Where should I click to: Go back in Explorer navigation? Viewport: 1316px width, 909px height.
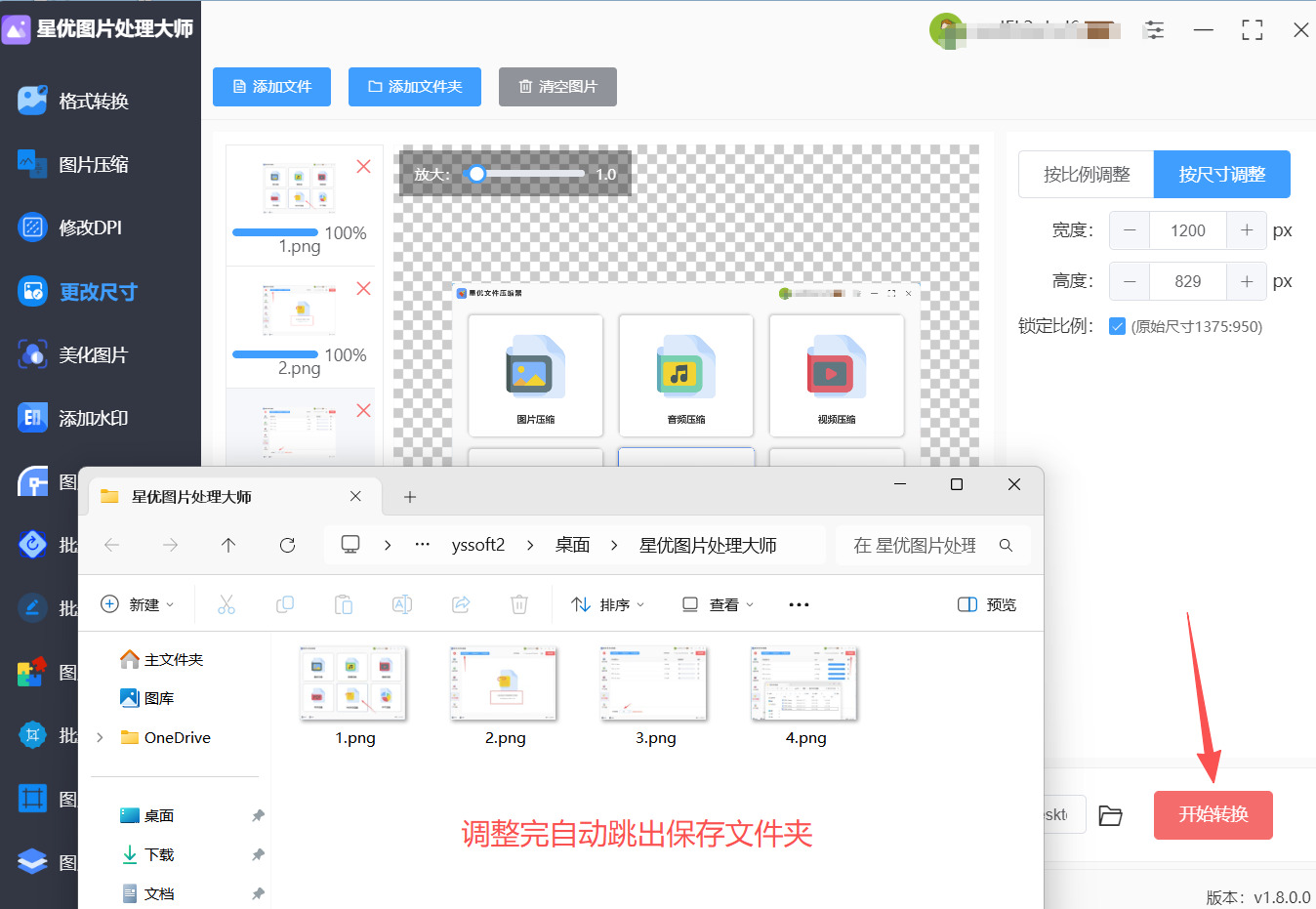112,545
